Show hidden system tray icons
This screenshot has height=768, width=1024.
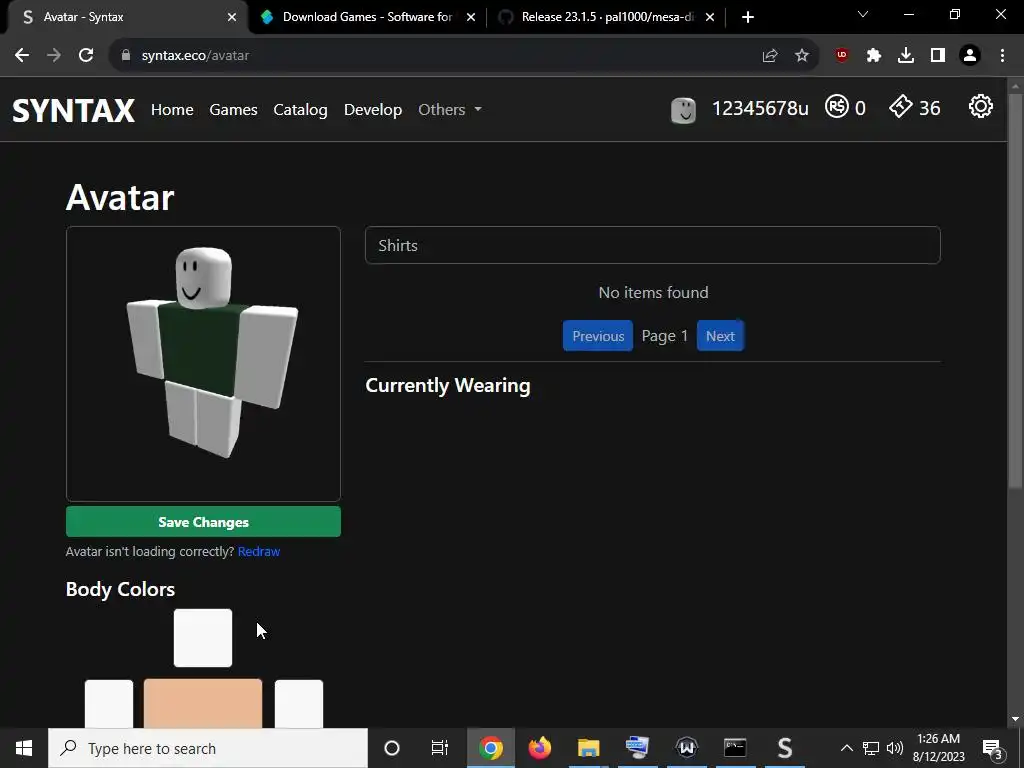point(846,748)
